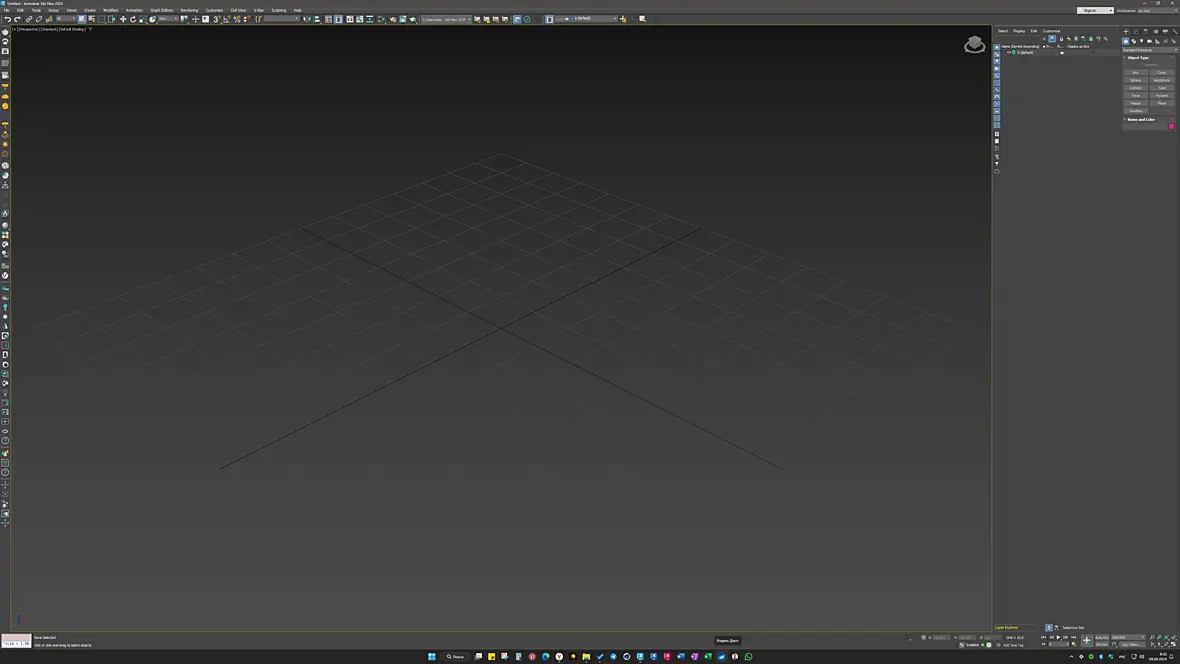Open the Scripting menu
1180x664 pixels.
[x=278, y=11]
